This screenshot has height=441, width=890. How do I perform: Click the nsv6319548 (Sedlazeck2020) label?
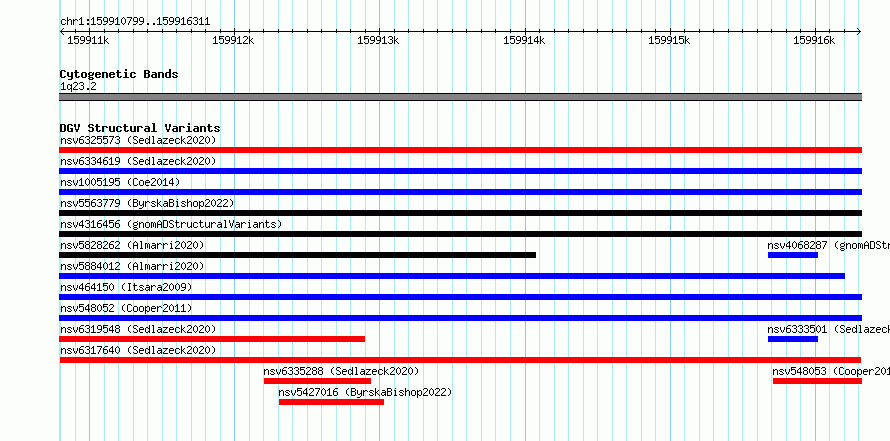[x=138, y=329]
